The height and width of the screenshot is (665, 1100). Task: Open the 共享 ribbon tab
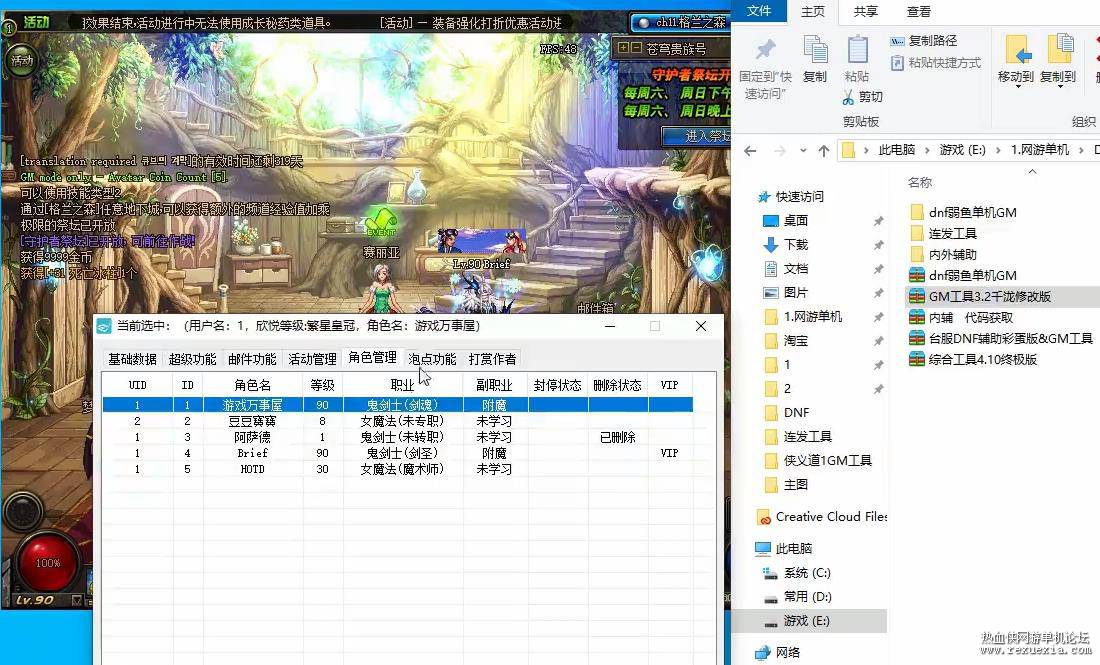click(x=866, y=12)
